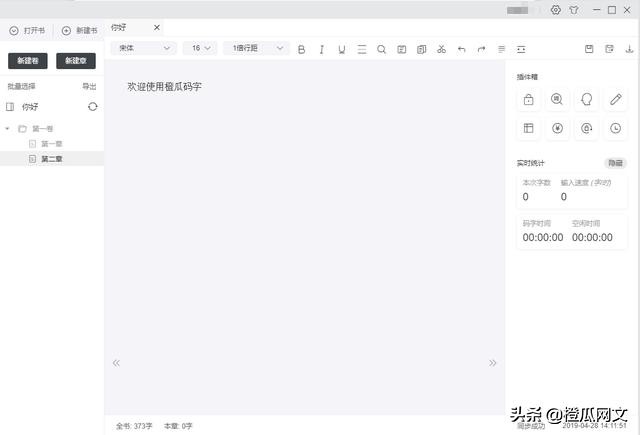Viewport: 640px width, 435px height.
Task: Click the text-box icon right of search magnifier
Action: tap(402, 49)
